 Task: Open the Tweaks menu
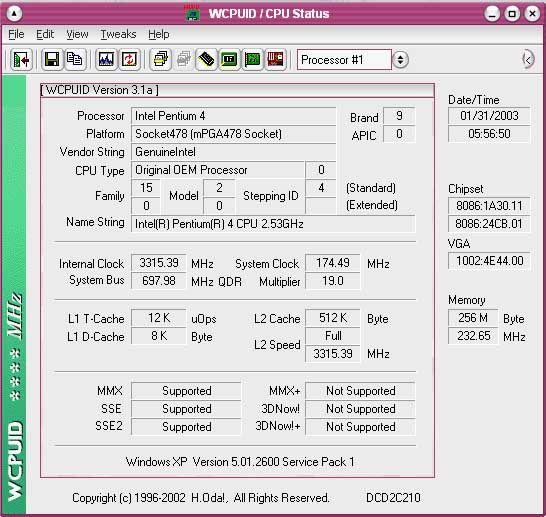point(118,34)
